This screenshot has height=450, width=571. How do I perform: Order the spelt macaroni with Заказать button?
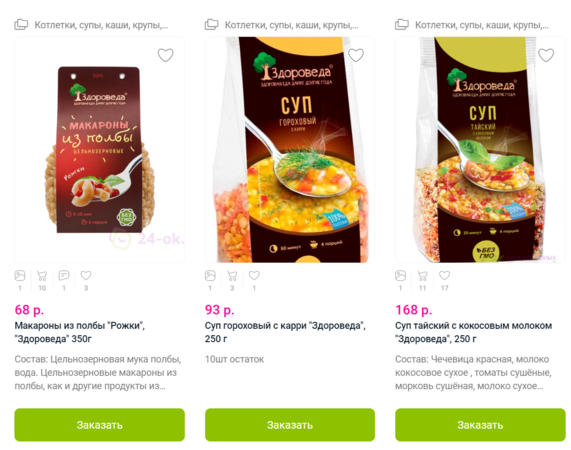tap(99, 425)
